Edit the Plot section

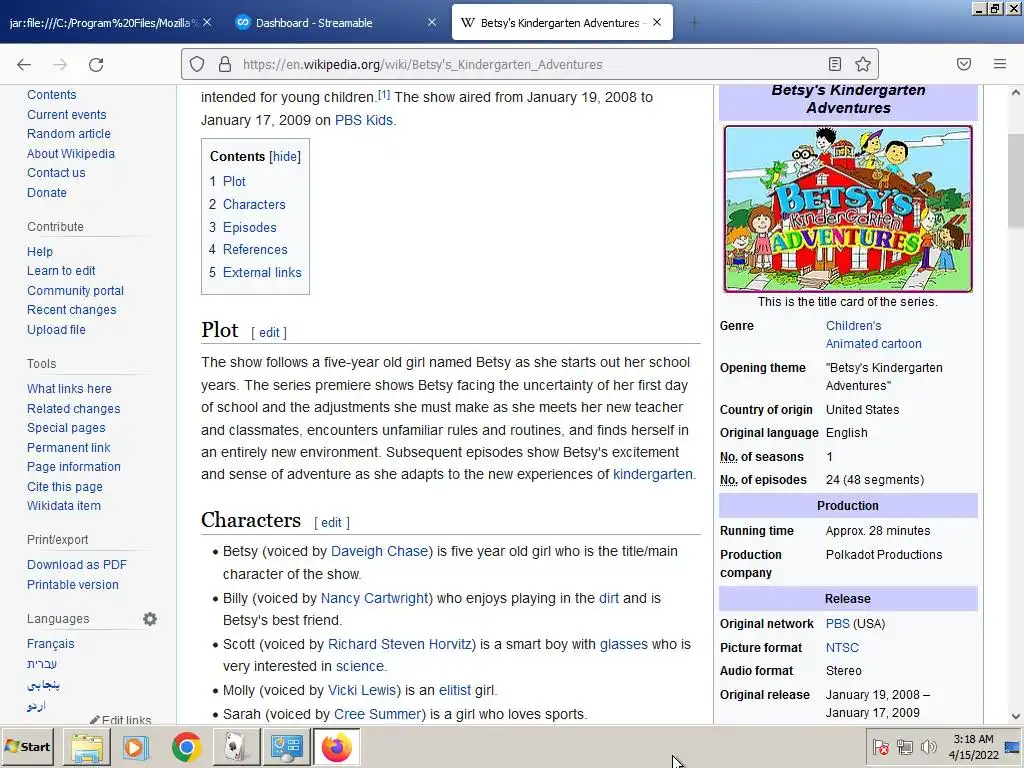click(x=269, y=332)
